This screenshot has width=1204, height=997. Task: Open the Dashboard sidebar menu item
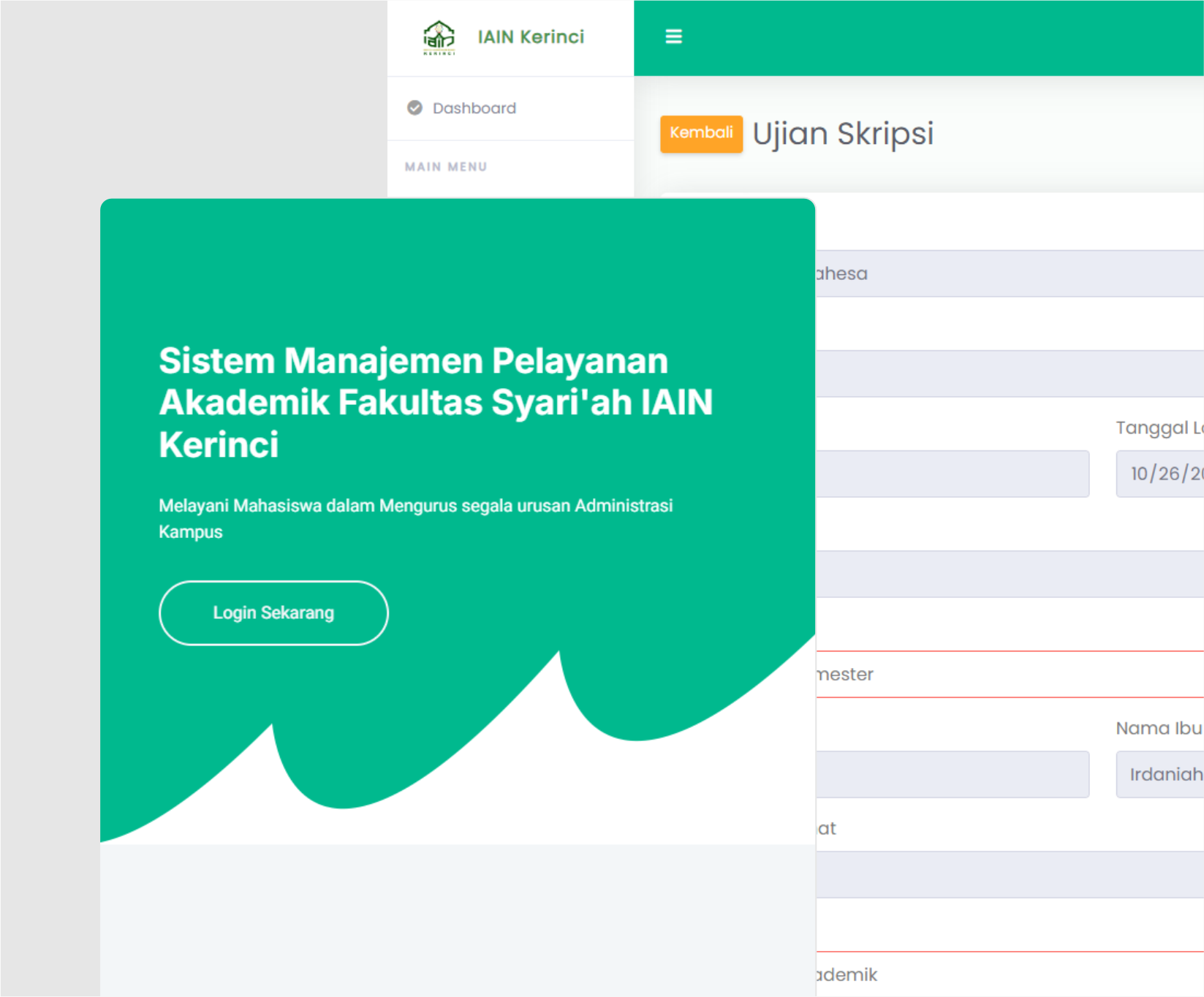click(510, 108)
